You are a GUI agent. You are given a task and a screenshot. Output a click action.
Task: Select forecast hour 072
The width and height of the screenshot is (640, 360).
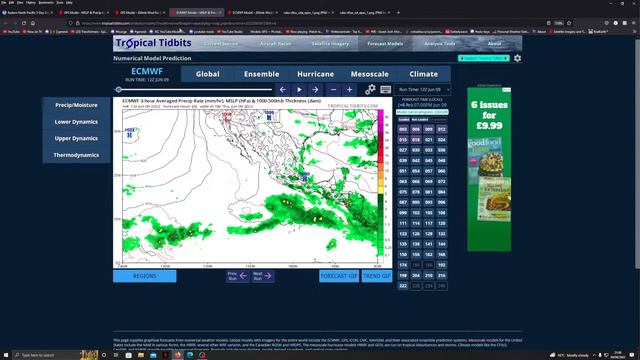441,181
